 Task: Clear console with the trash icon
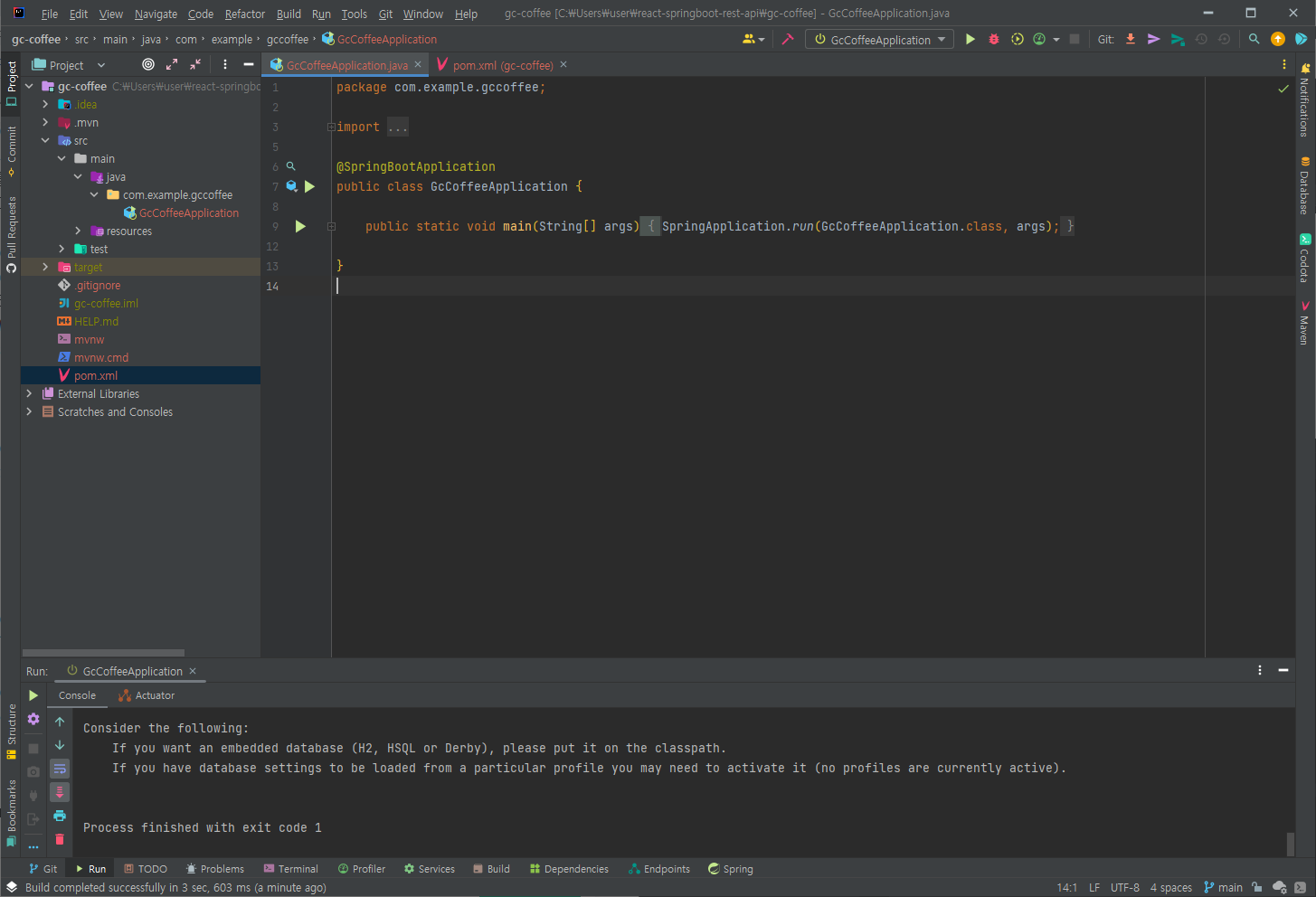(x=60, y=839)
